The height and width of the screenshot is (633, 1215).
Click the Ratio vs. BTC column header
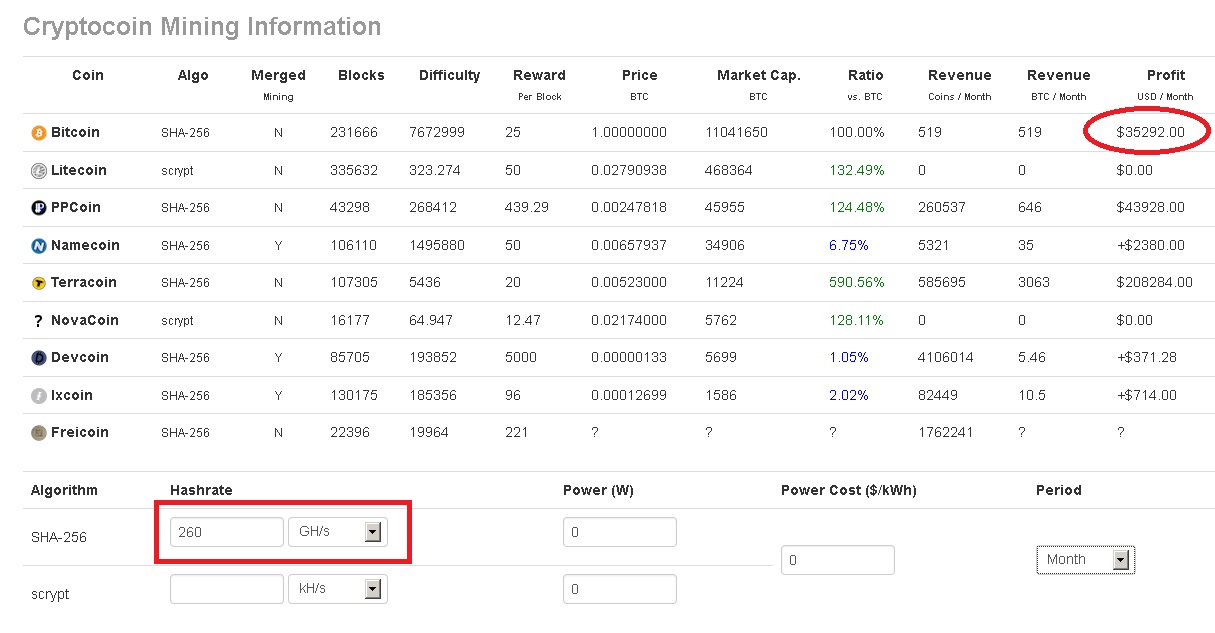tap(865, 84)
